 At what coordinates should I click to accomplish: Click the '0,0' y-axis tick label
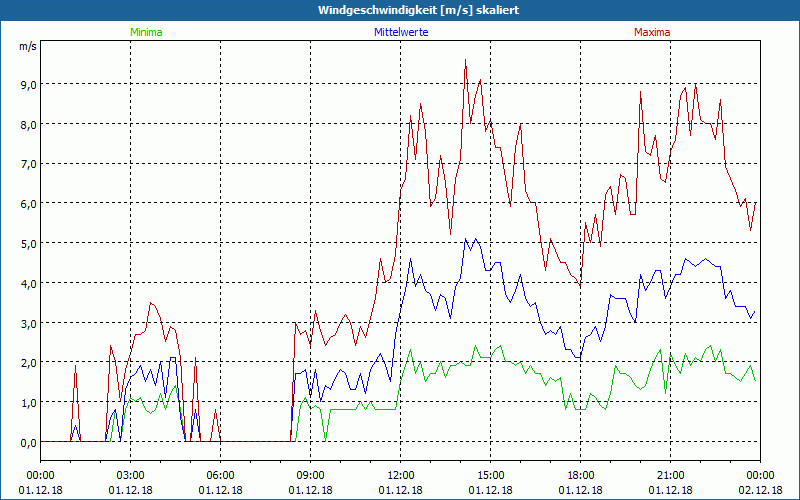click(x=29, y=443)
